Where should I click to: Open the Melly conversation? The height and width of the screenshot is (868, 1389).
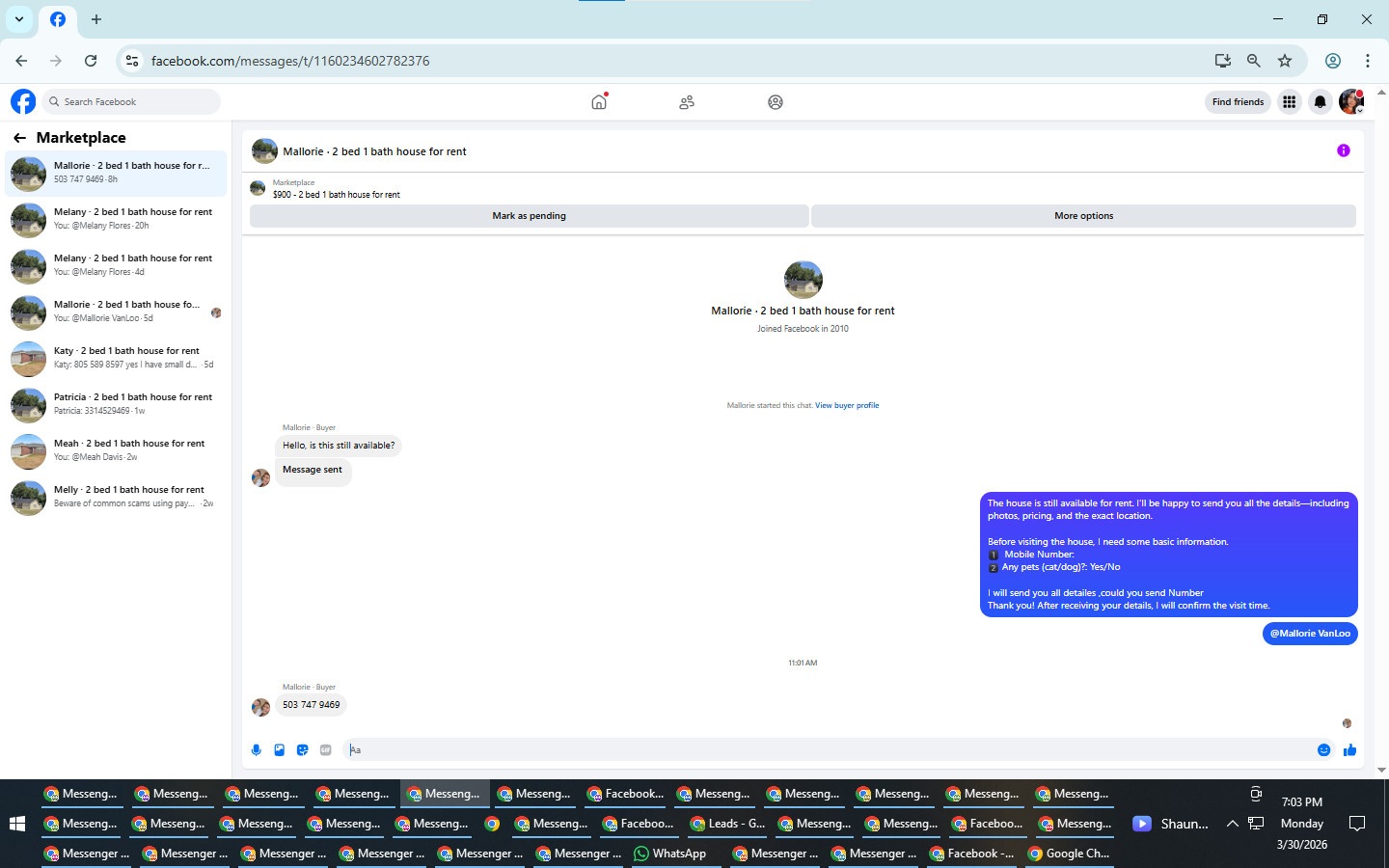tap(116, 498)
